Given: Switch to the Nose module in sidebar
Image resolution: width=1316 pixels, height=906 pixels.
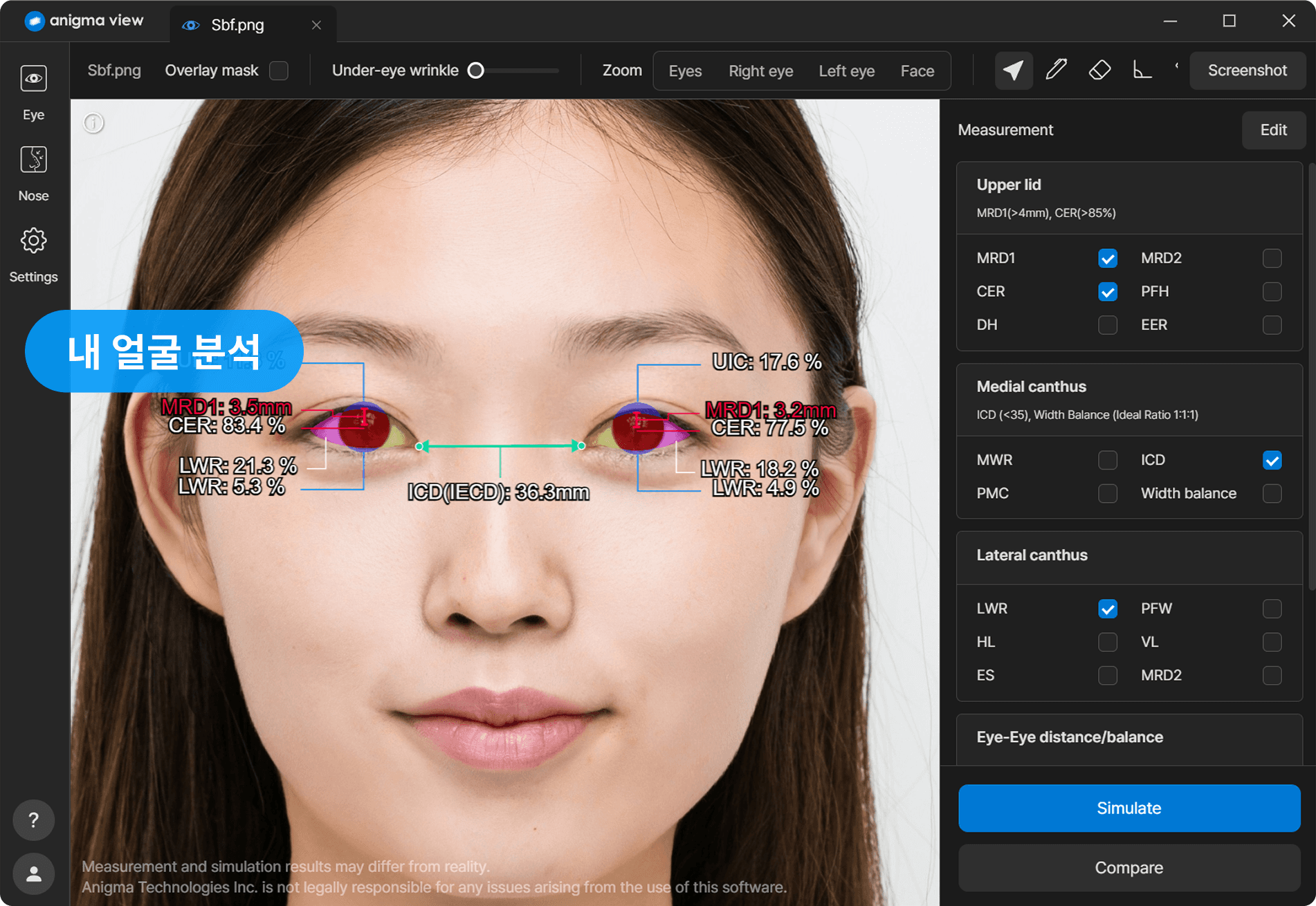Looking at the screenshot, I should coord(33,174).
